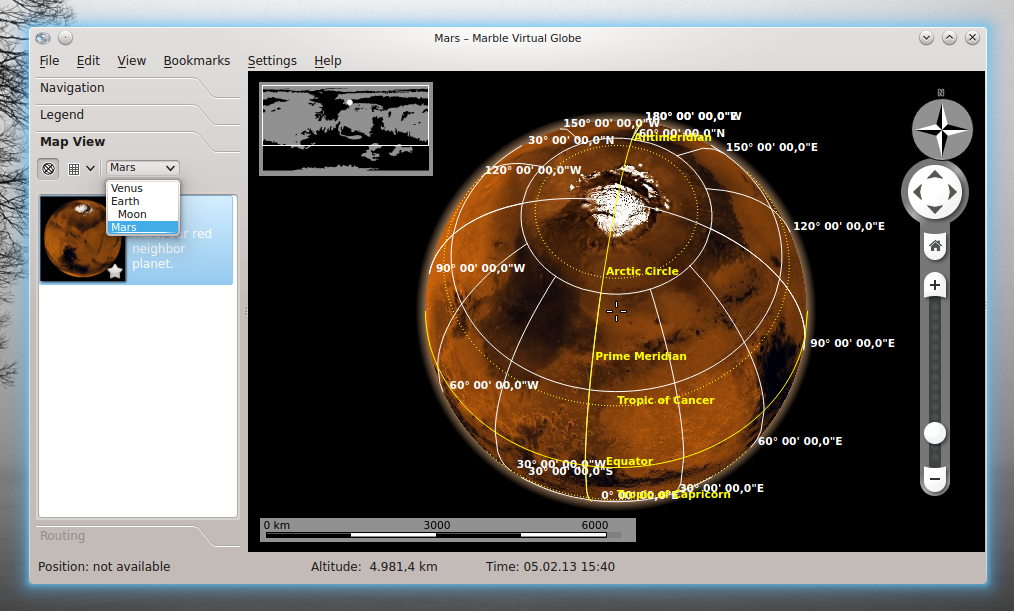
Task: Click the compass rose icon
Action: pos(942,129)
